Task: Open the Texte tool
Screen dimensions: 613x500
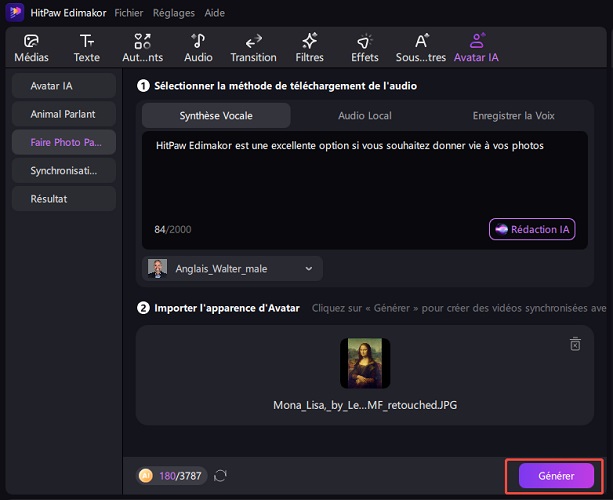Action: click(x=87, y=48)
